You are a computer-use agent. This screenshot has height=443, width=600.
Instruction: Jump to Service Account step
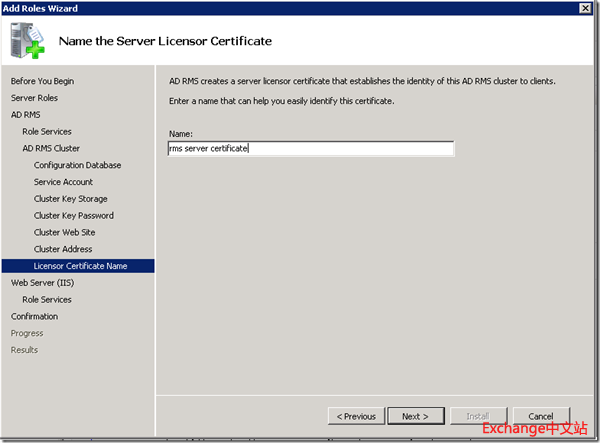click(x=63, y=182)
